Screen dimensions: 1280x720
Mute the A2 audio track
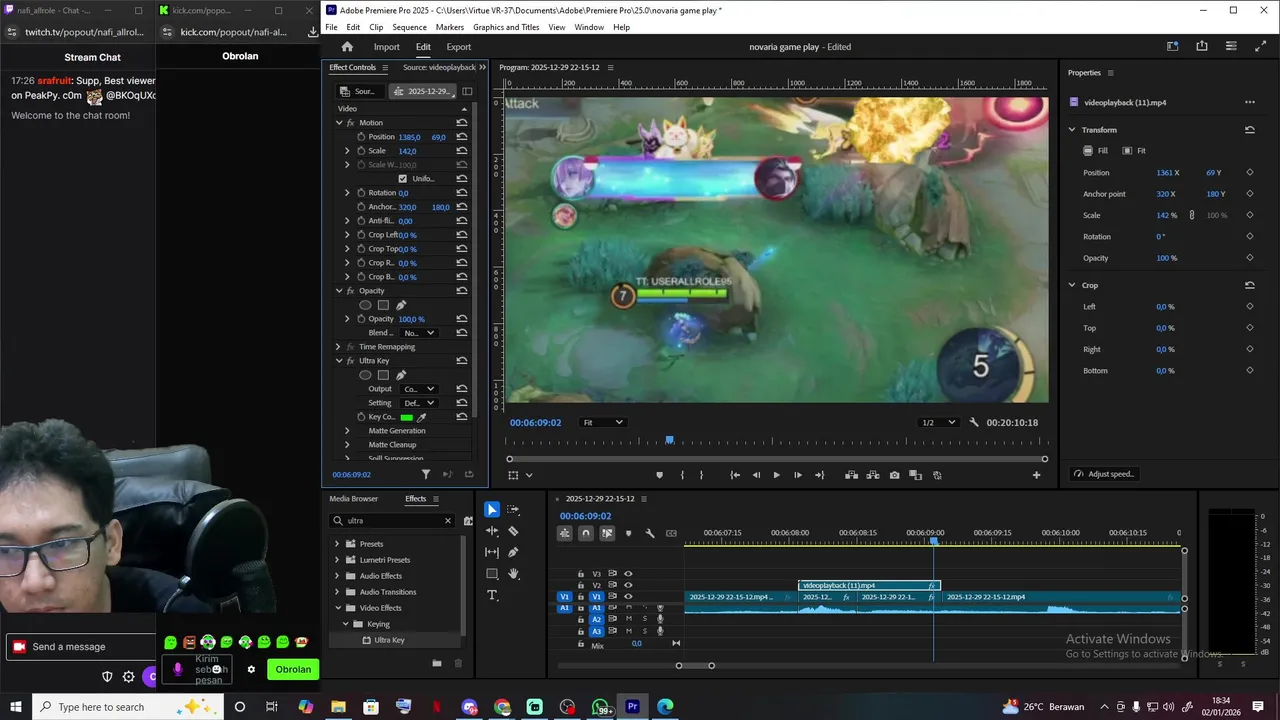pos(628,619)
